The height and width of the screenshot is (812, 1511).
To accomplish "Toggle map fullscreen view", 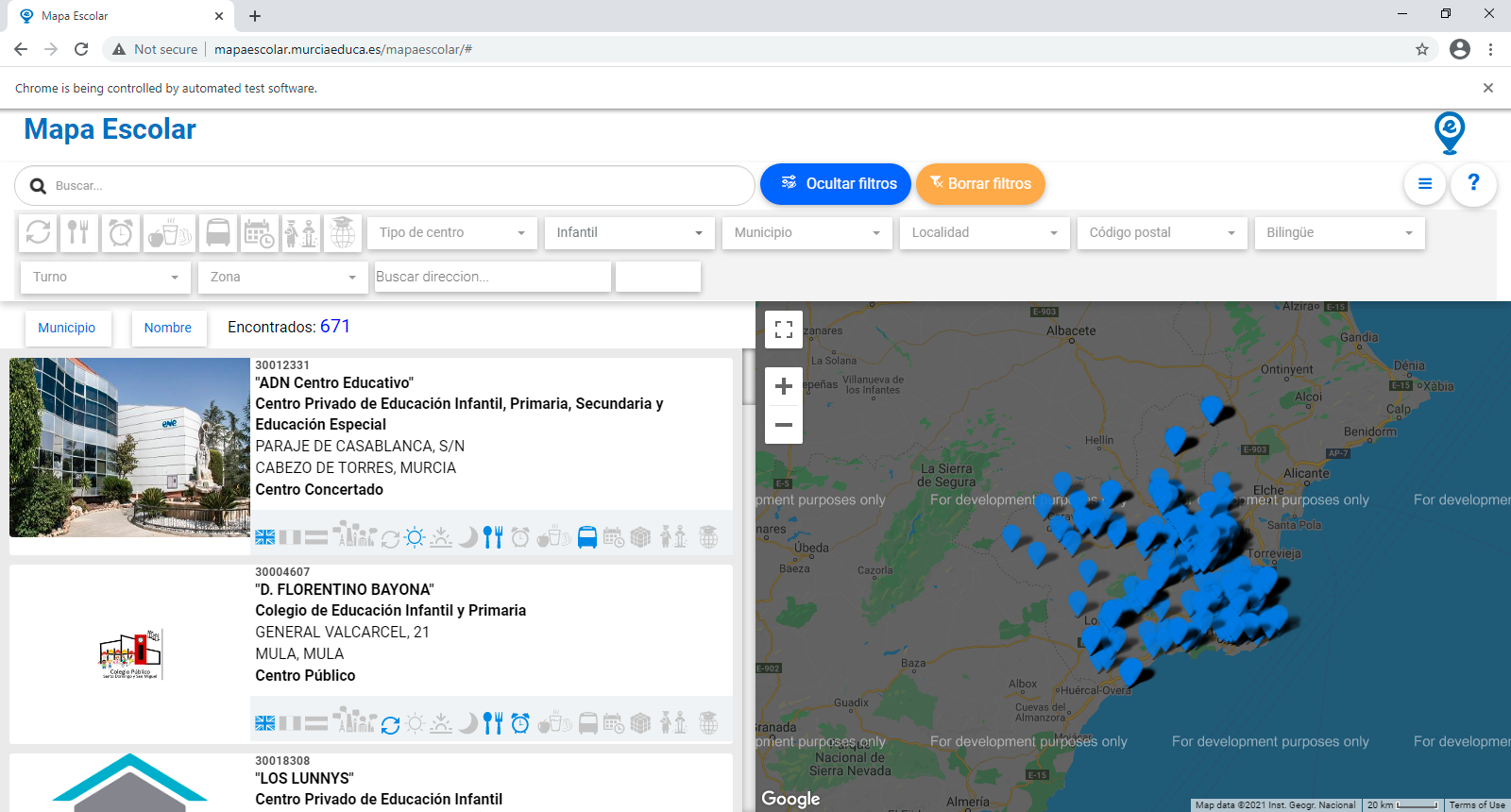I will coord(784,330).
